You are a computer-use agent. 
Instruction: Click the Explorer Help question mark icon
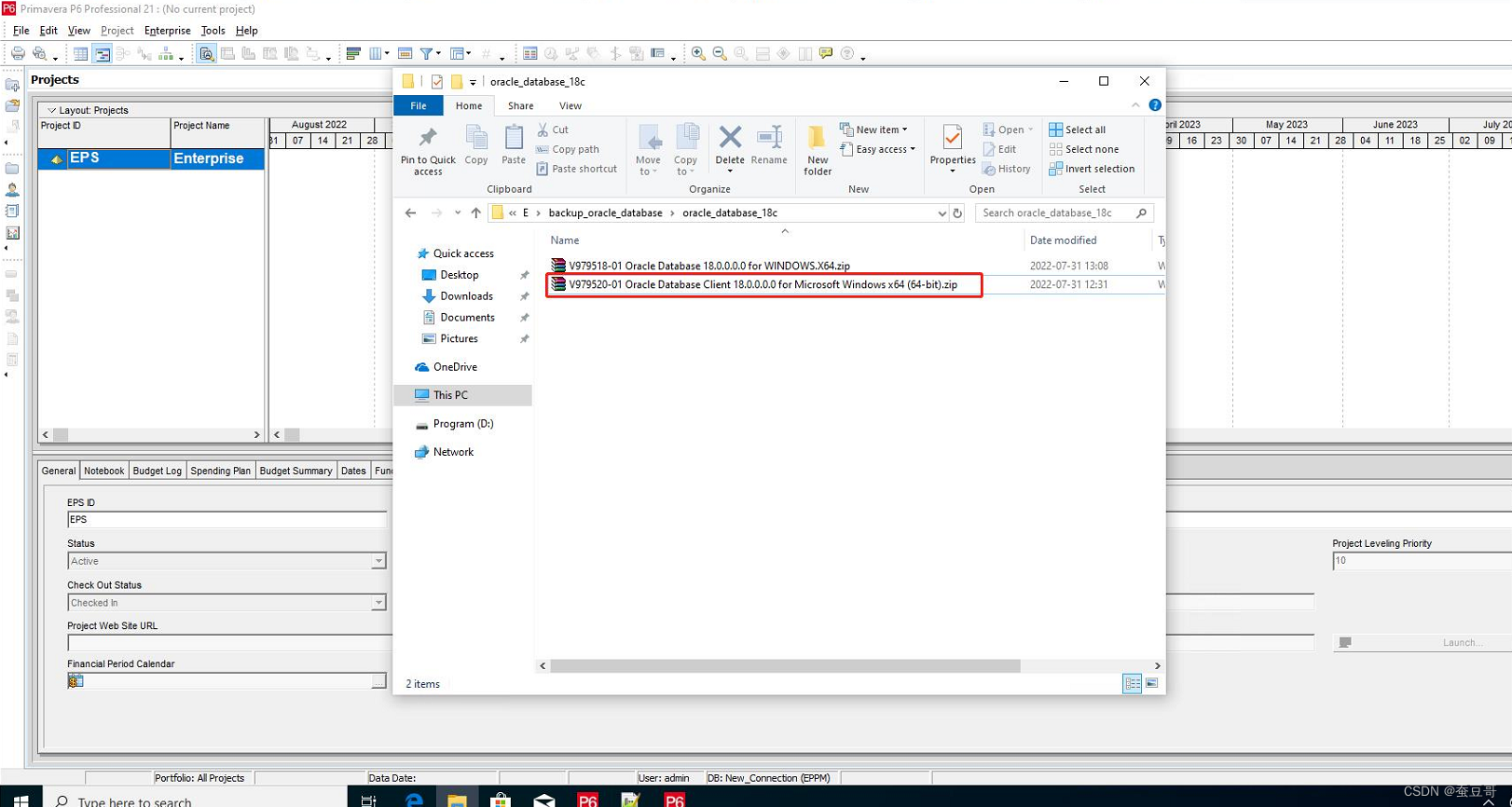(x=1155, y=105)
